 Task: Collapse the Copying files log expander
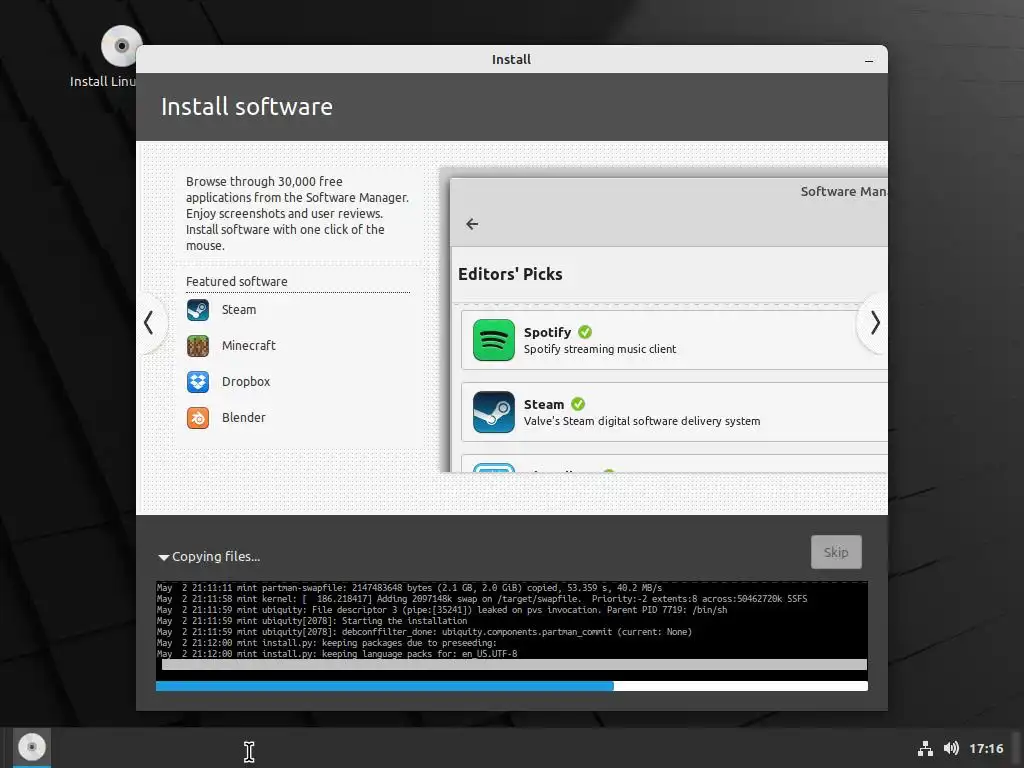[163, 557]
